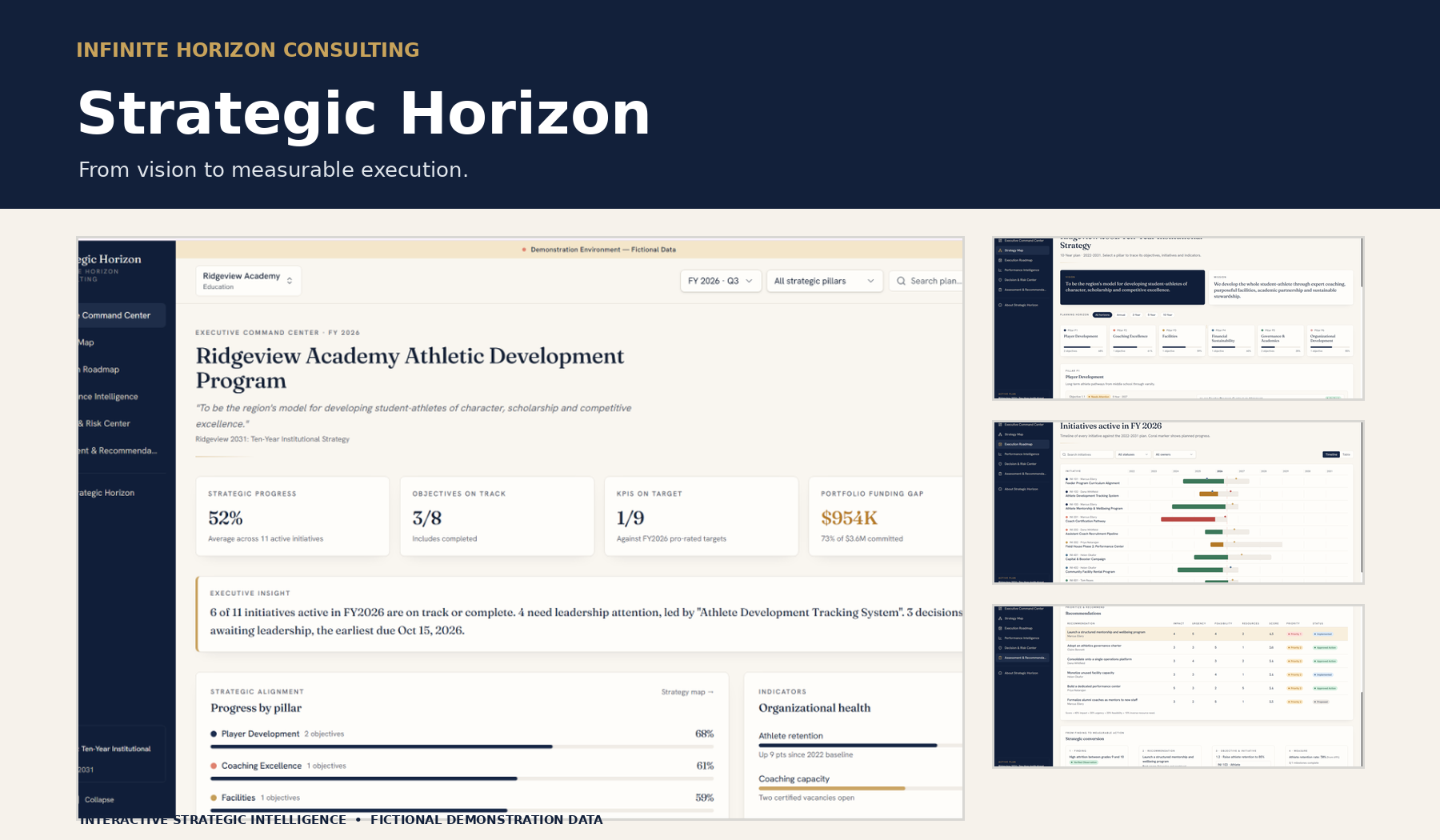
Task: Switch to Table view in Initiatives thumbnail
Action: (1346, 454)
